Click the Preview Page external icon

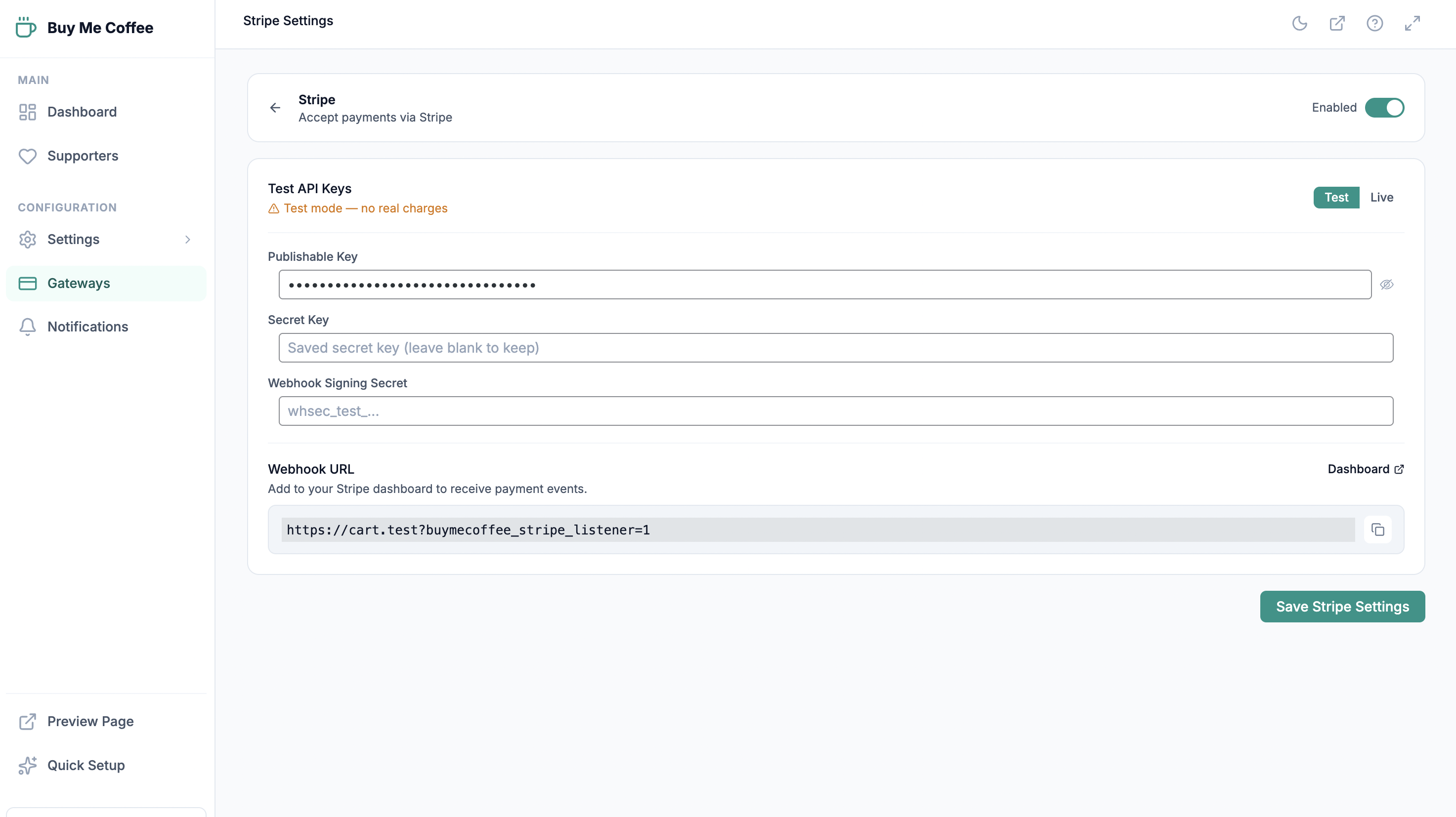27,722
